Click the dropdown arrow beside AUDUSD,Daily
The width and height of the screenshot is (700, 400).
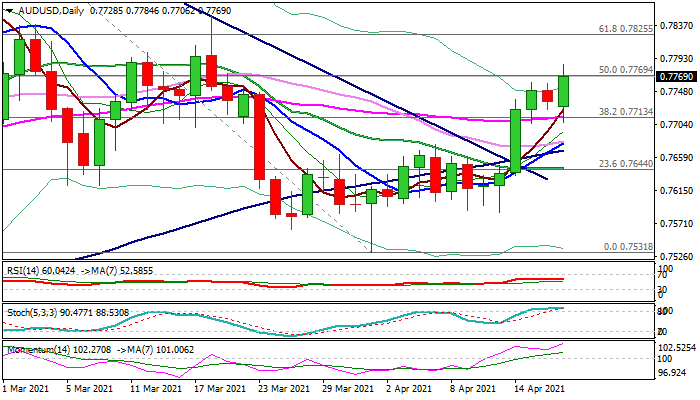click(7, 9)
